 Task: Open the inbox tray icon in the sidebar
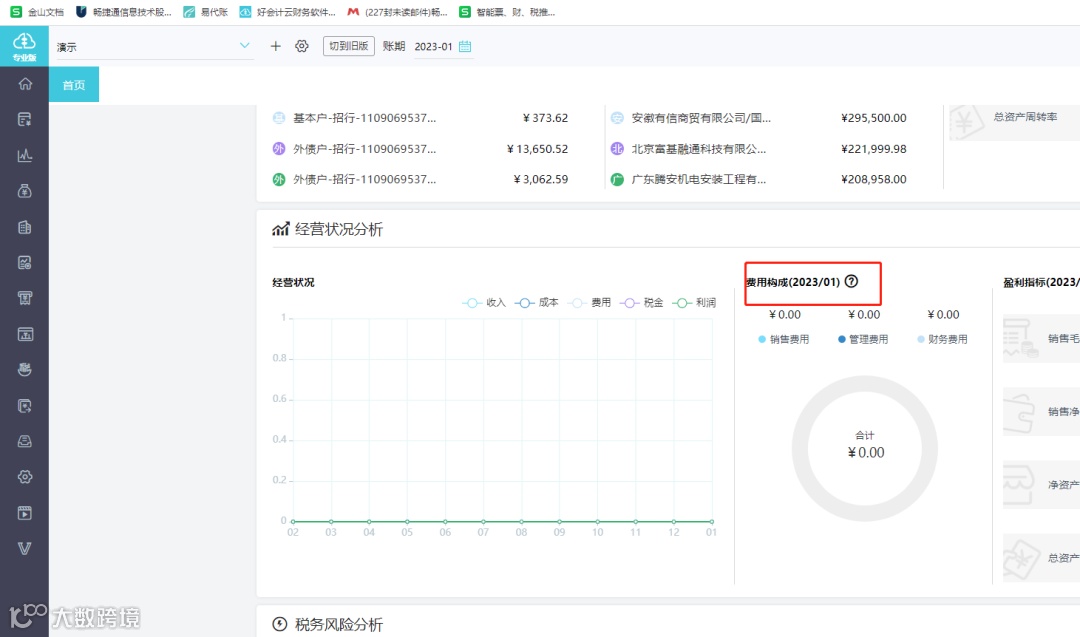(x=25, y=441)
